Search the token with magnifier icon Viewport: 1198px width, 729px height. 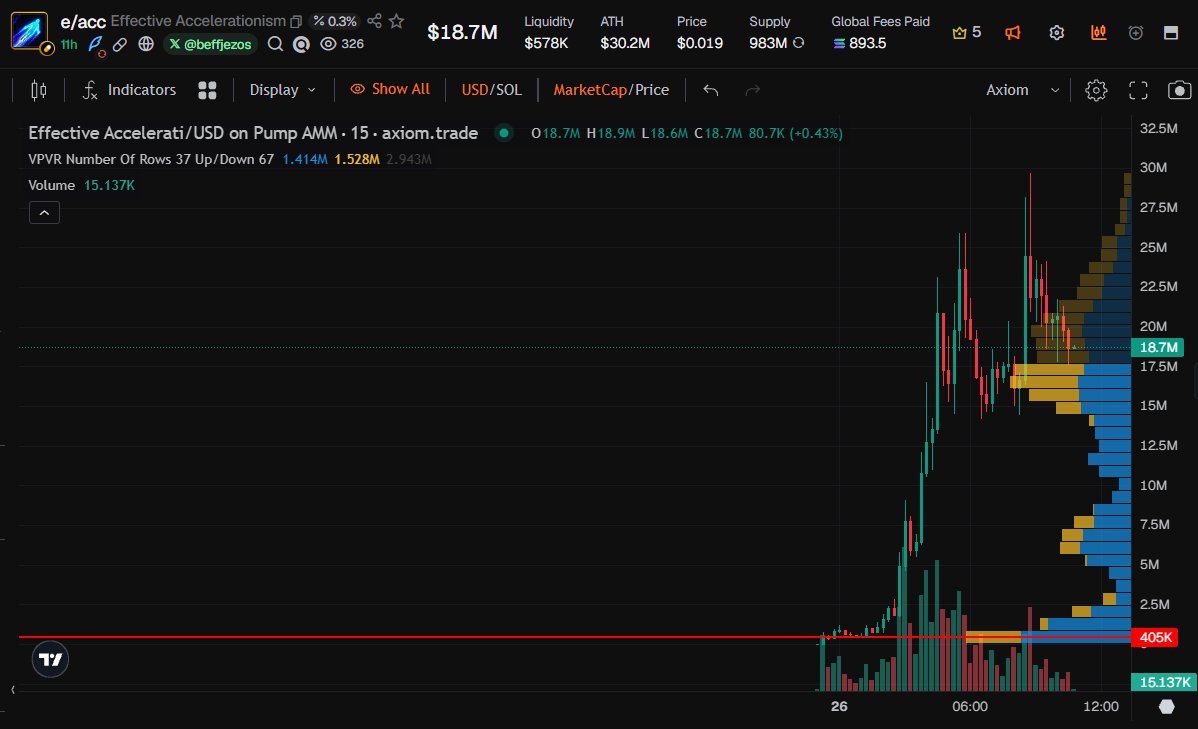pos(275,44)
